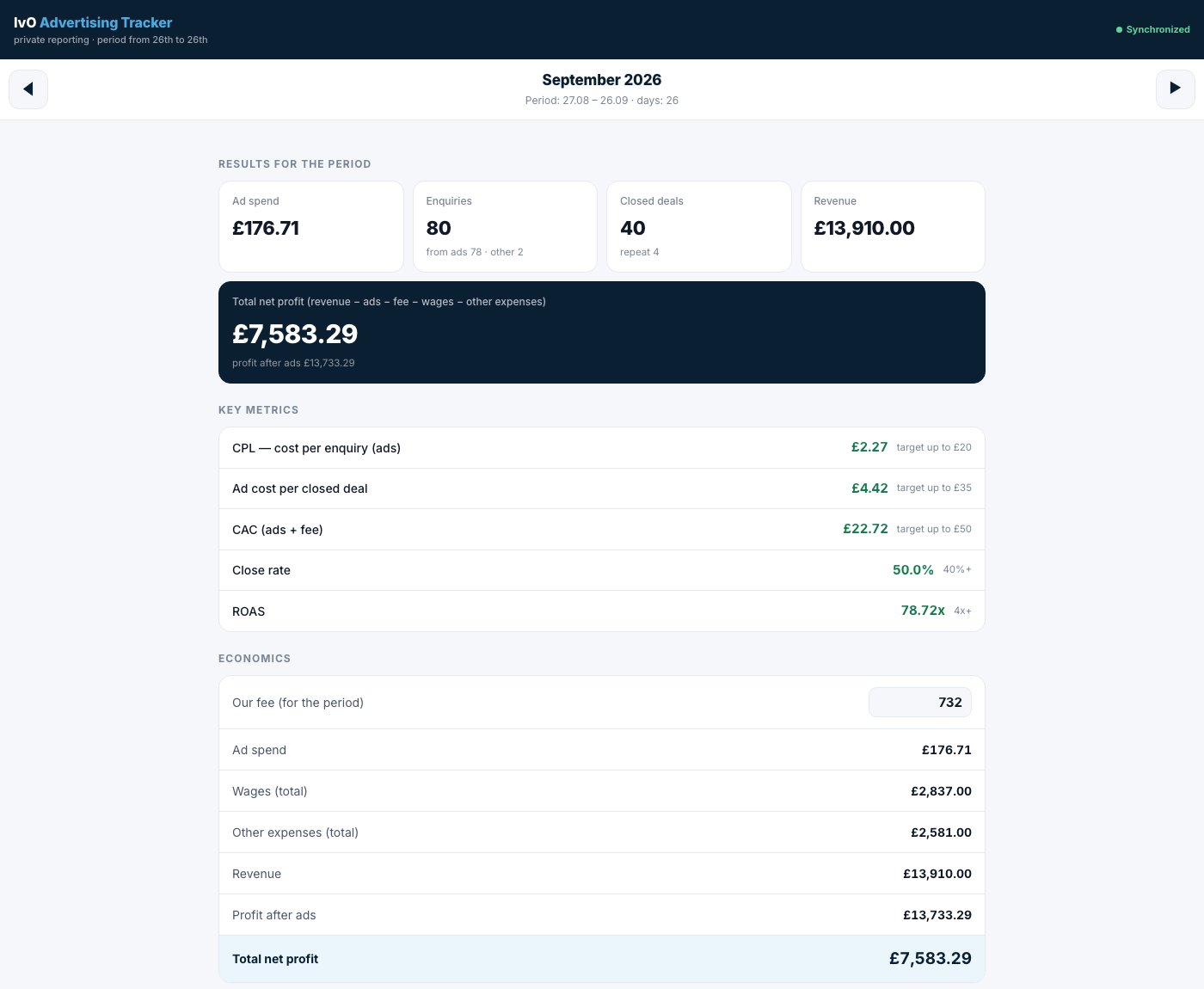Select the £13,733.29 value in the Profit after ads row
The height and width of the screenshot is (989, 1204).
[x=937, y=915]
